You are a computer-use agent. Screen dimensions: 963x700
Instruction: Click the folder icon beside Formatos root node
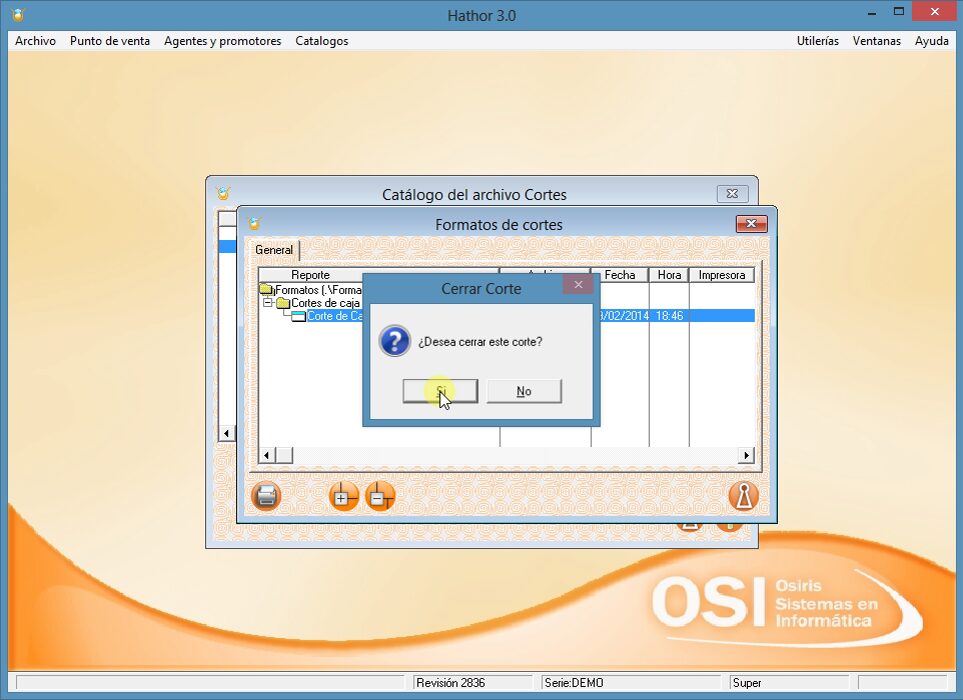267,289
